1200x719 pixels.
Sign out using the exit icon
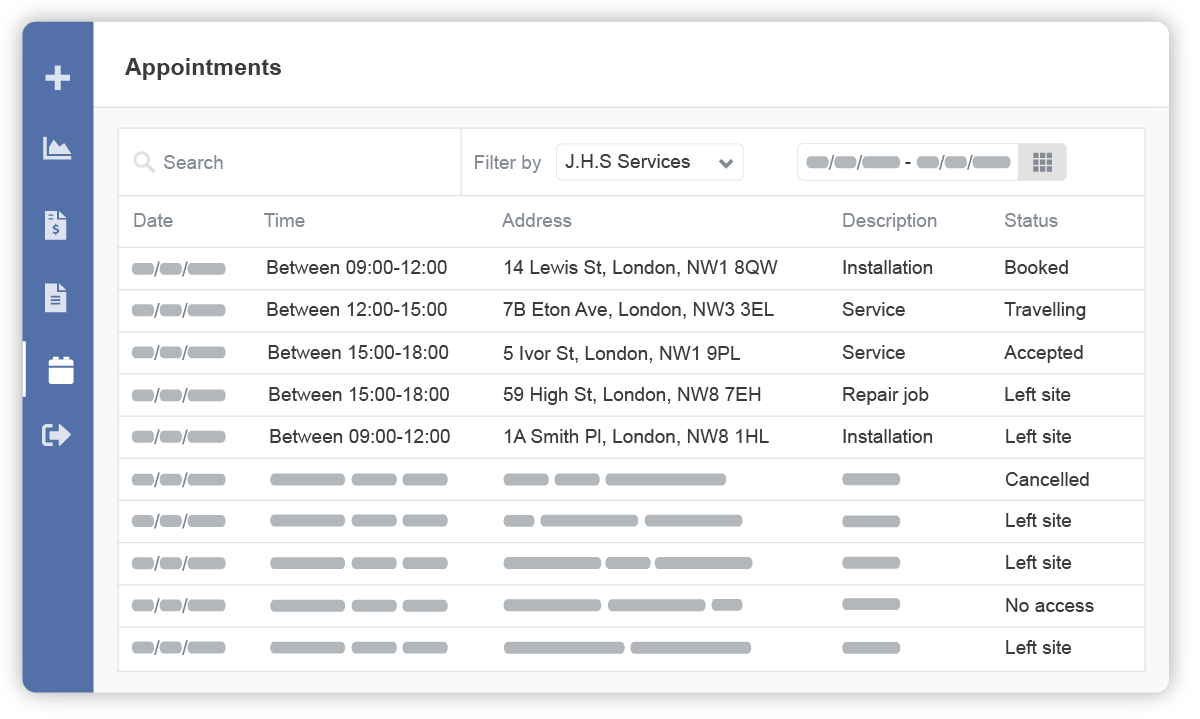coord(58,434)
